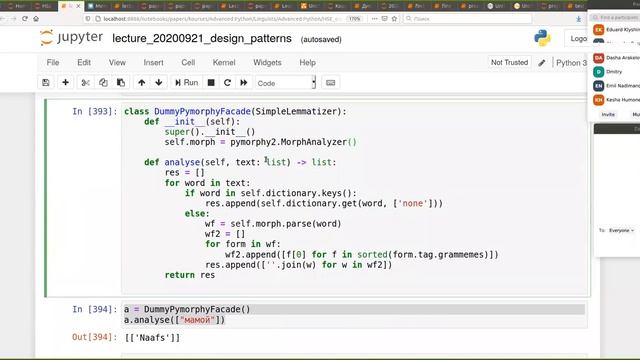Run the selected cell
Image resolution: width=640 pixels, height=360 pixels.
pos(187,83)
